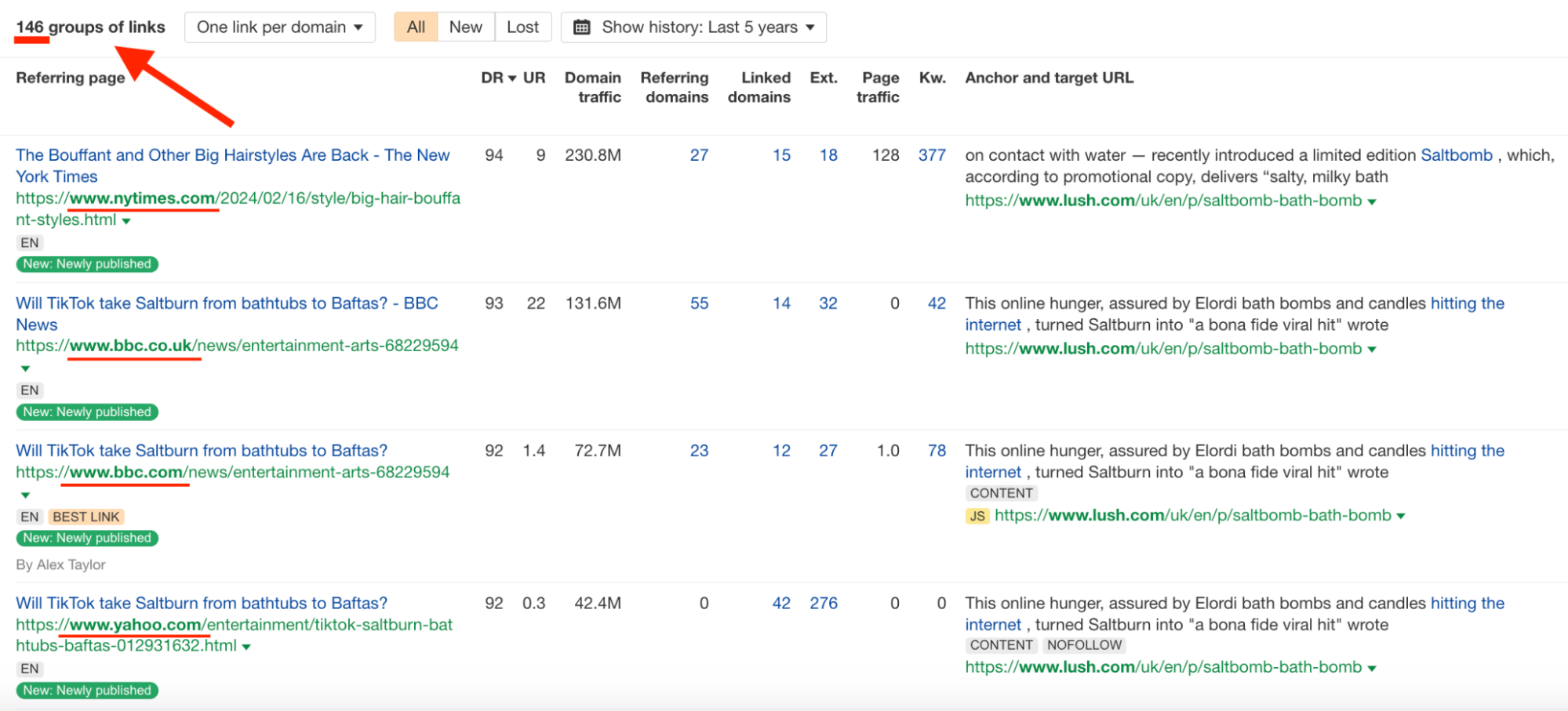Screen dimensions: 1568x711
Task: Expand the target URL caret in the nytimes row
Action: click(x=1372, y=202)
